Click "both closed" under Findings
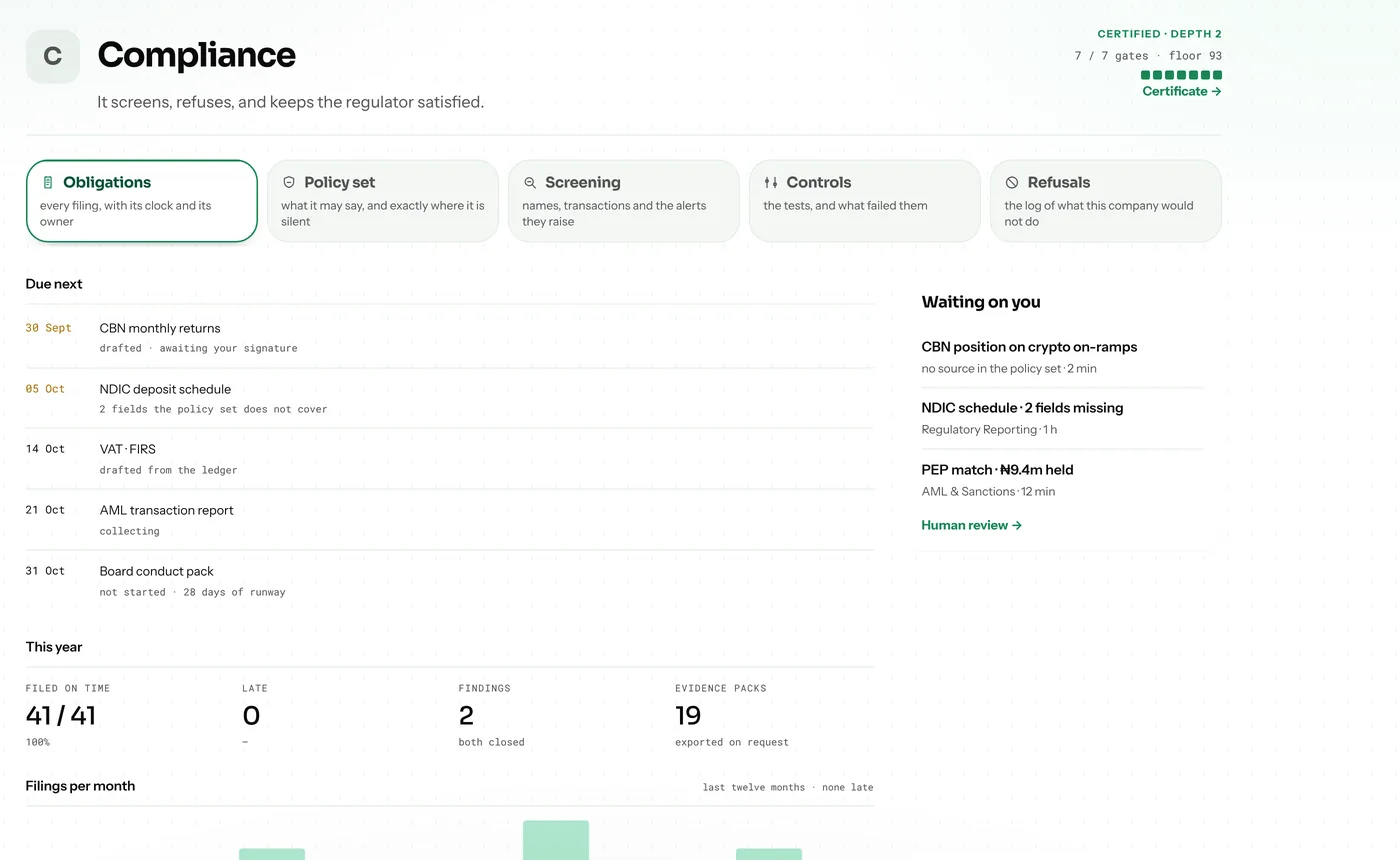1400x860 pixels. point(491,742)
